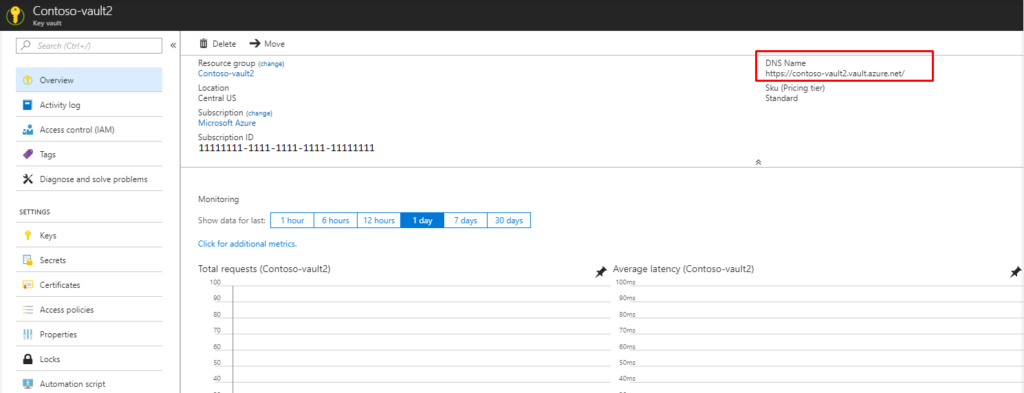Image resolution: width=1024 pixels, height=393 pixels.
Task: Click the Certificates icon
Action: [x=27, y=285]
